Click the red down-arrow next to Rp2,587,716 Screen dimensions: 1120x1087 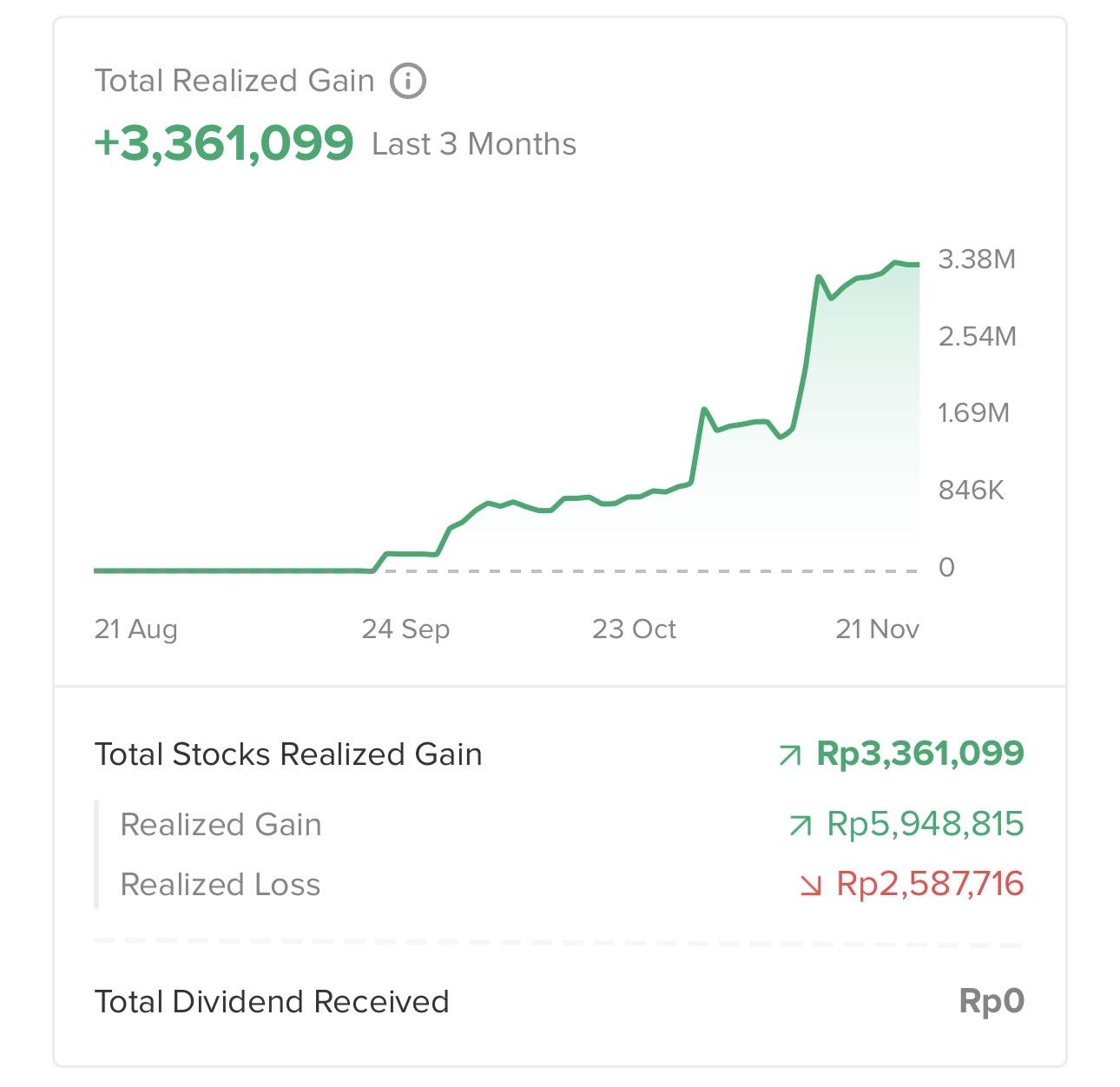point(810,885)
